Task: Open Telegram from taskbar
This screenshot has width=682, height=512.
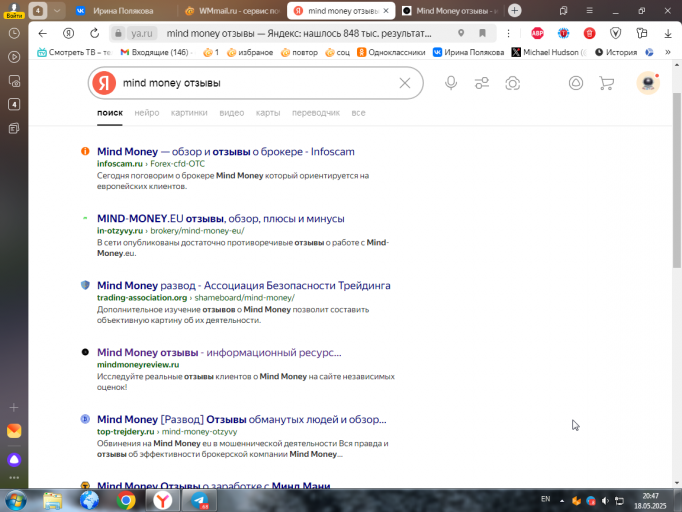Action: click(200, 501)
